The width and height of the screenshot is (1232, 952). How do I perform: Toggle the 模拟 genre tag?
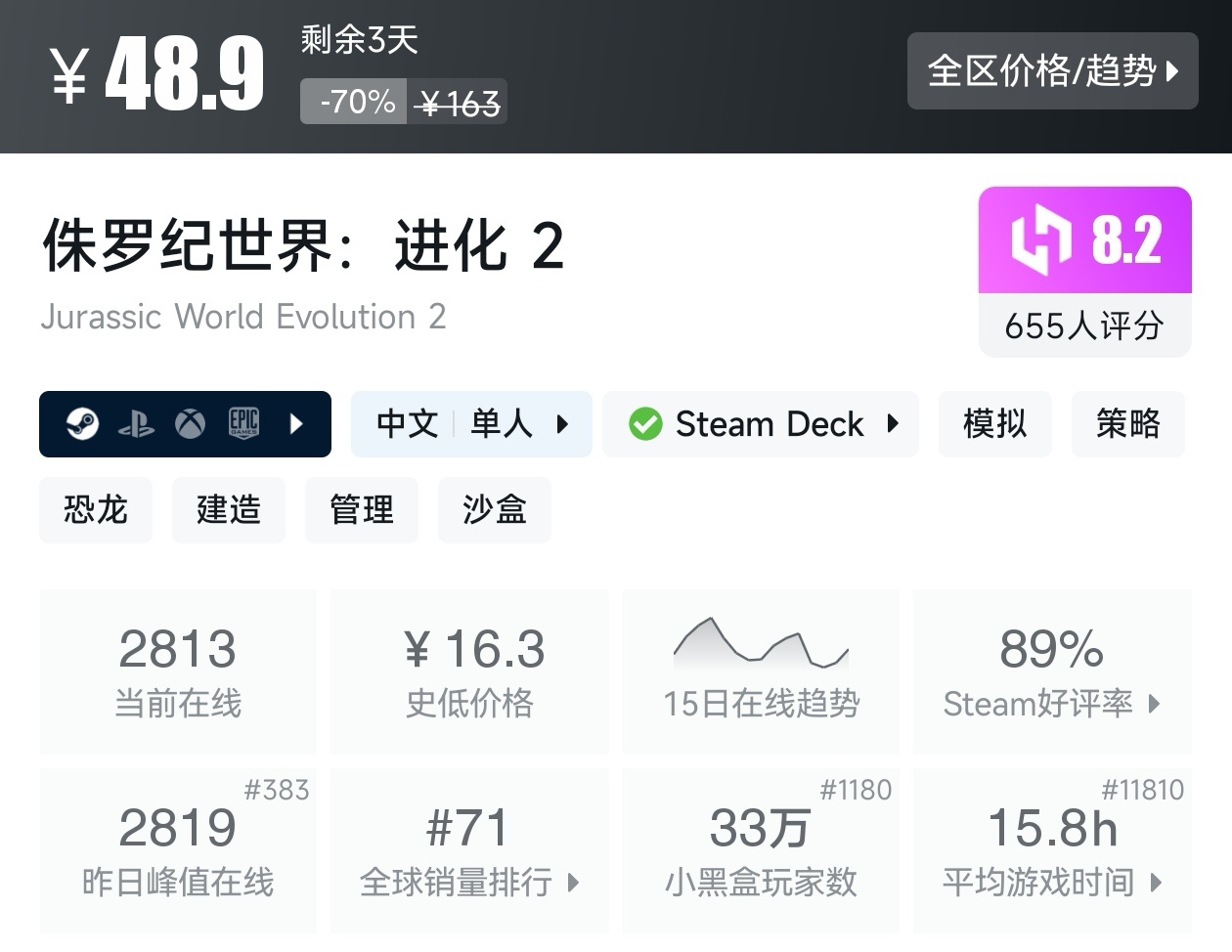coord(994,424)
